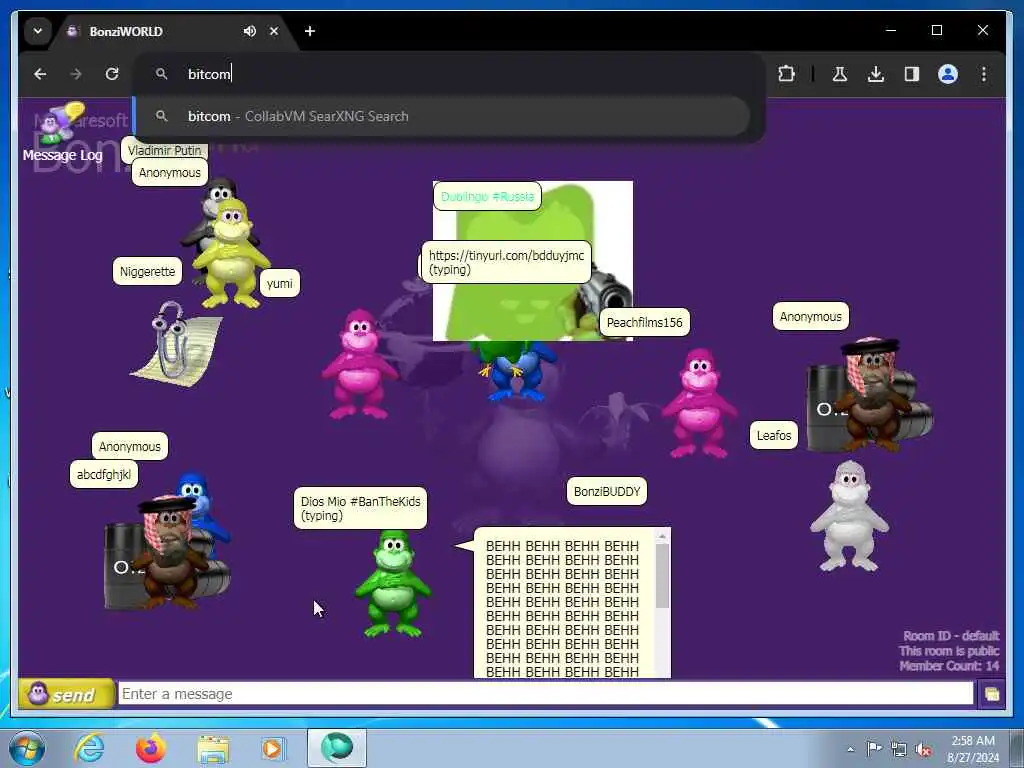Click the yellow Bonzi named yumi
Screen dimensions: 1024x768
[231, 255]
